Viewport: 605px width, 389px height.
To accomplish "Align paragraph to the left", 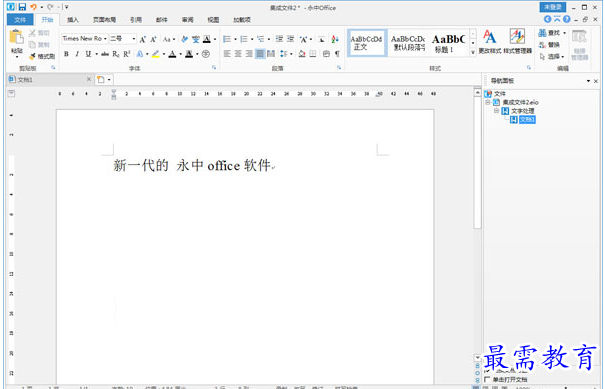I will (x=227, y=54).
